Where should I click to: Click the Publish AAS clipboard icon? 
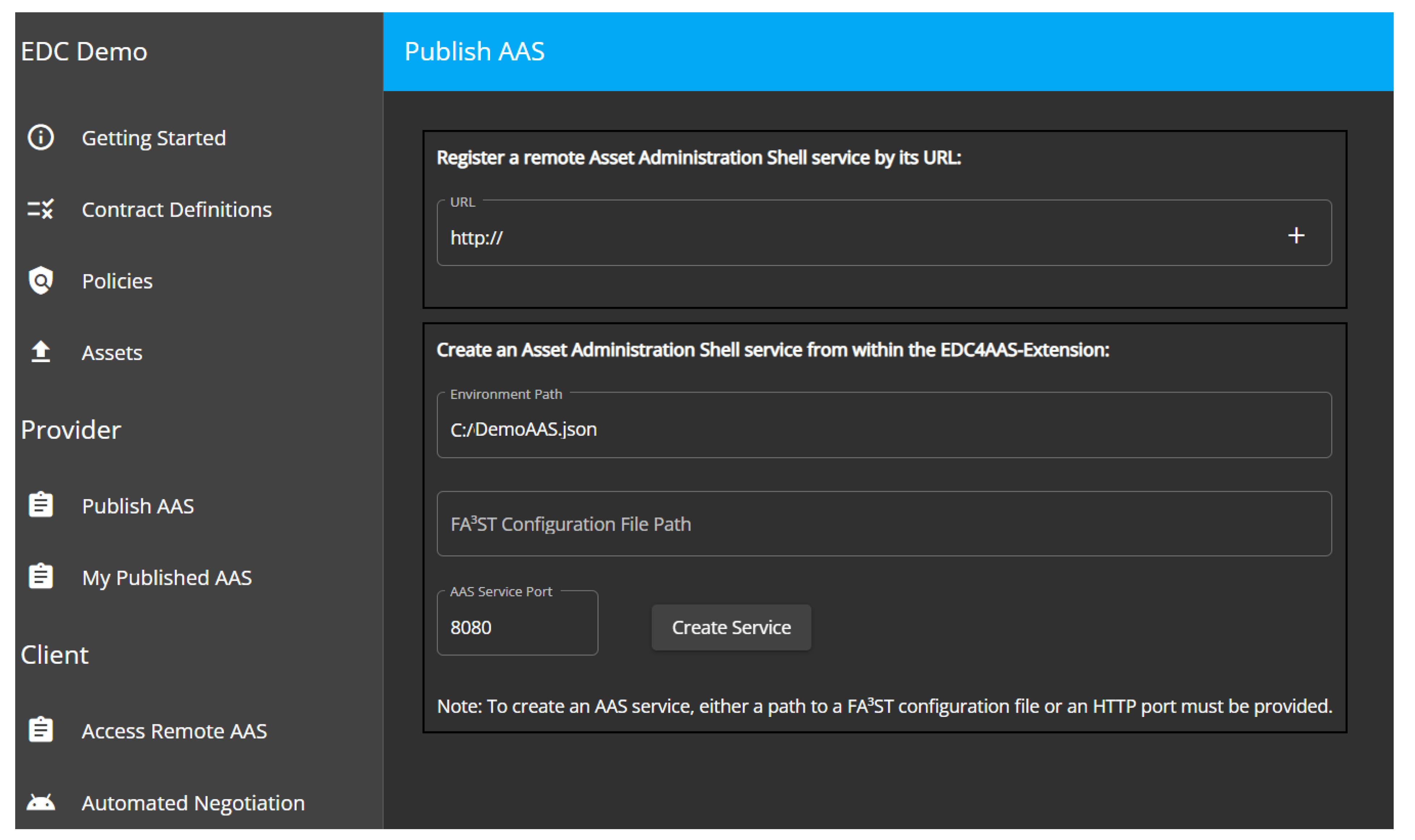[41, 505]
